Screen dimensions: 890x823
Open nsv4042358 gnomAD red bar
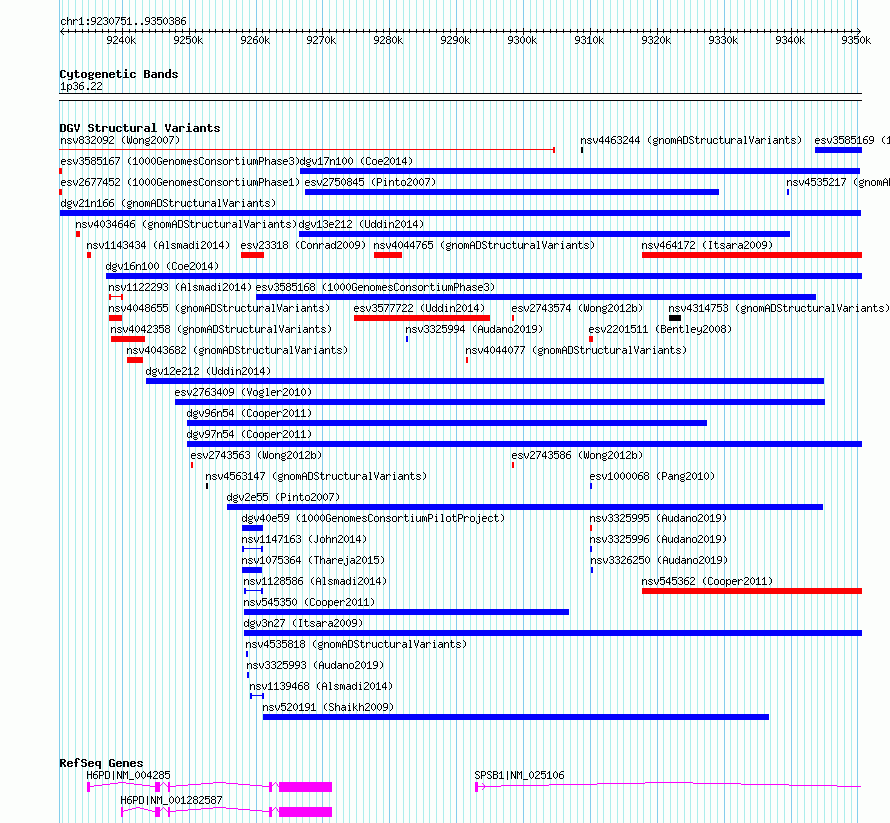(x=128, y=339)
